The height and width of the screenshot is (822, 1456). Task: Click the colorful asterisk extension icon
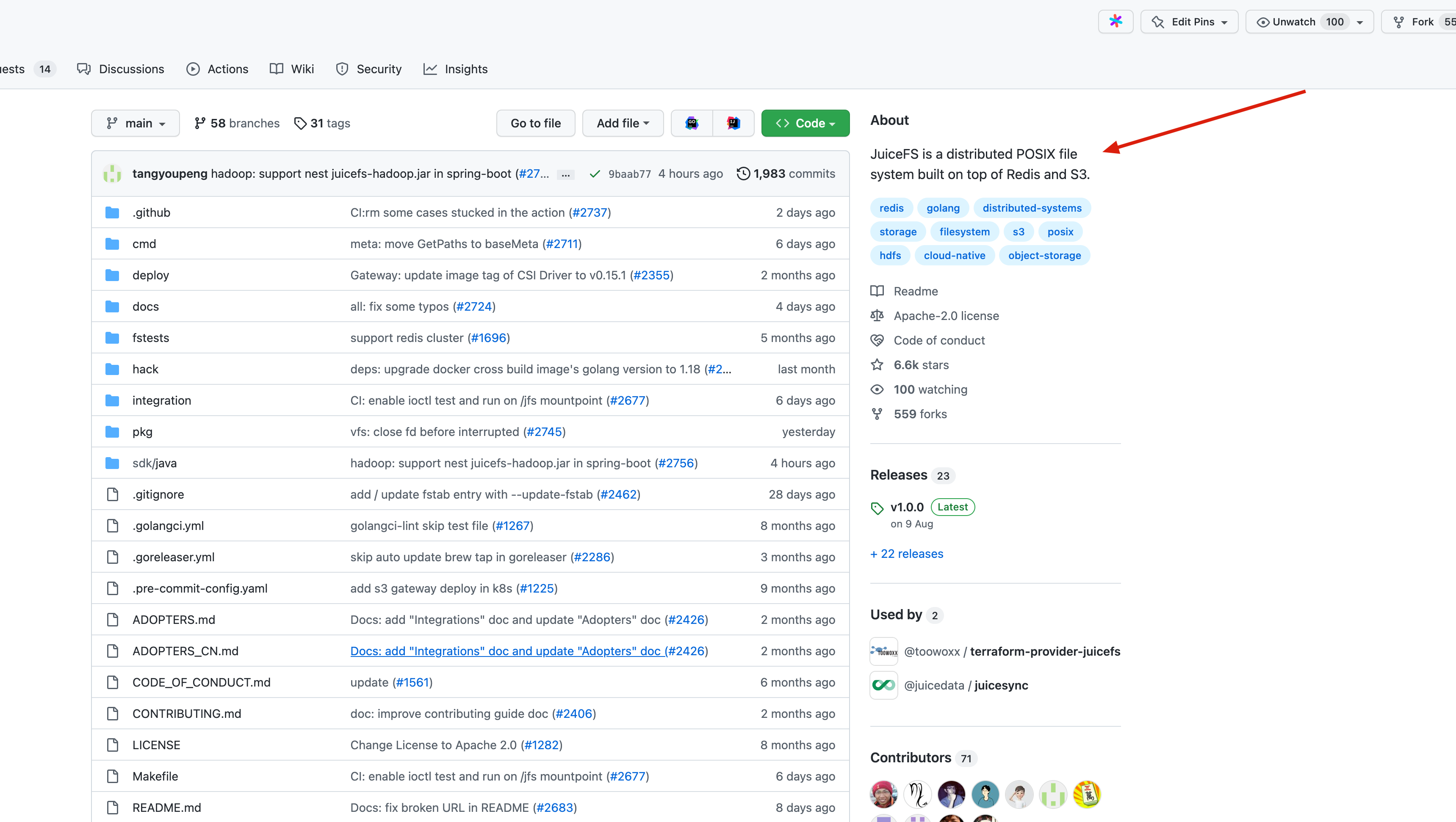(x=1115, y=22)
